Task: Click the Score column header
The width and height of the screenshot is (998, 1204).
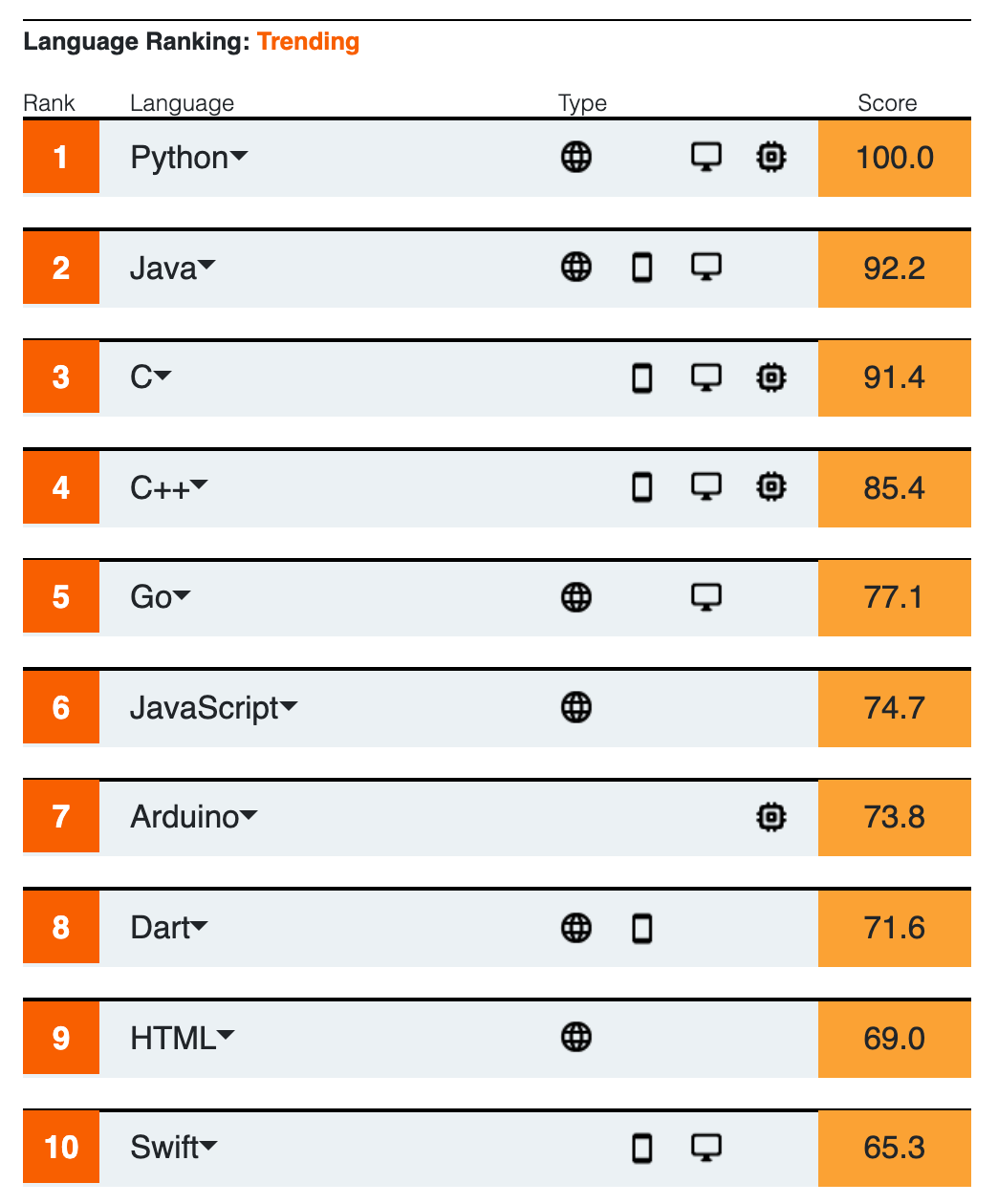Action: tap(887, 103)
